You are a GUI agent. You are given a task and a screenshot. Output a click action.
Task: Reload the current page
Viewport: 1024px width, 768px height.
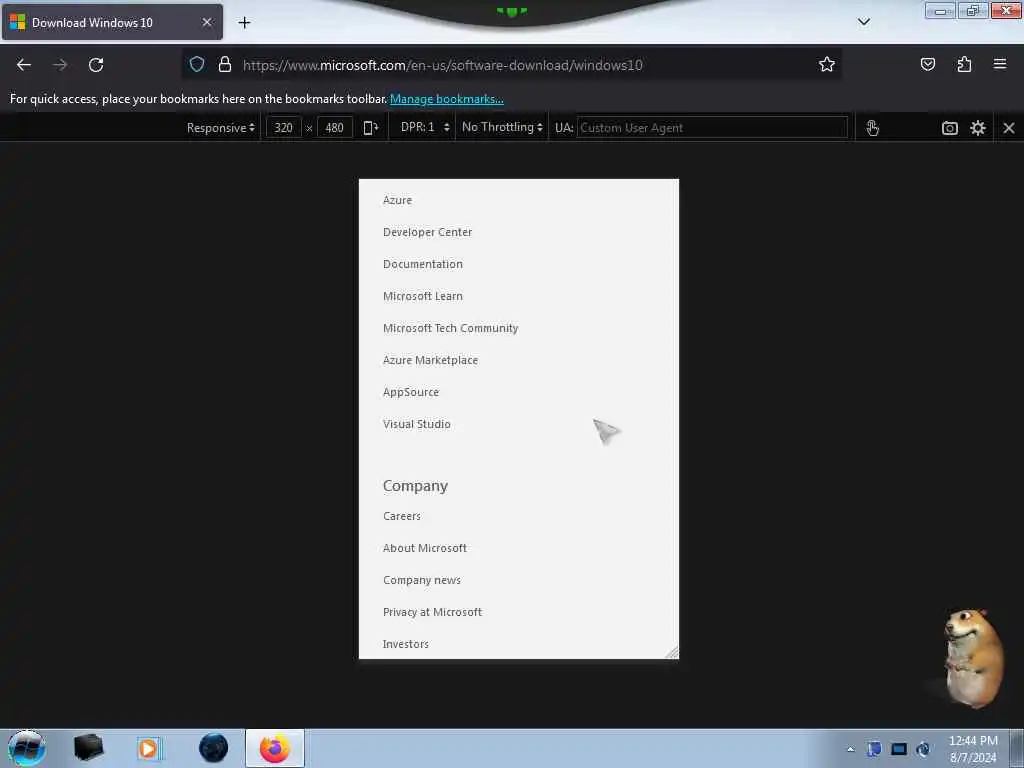(96, 65)
